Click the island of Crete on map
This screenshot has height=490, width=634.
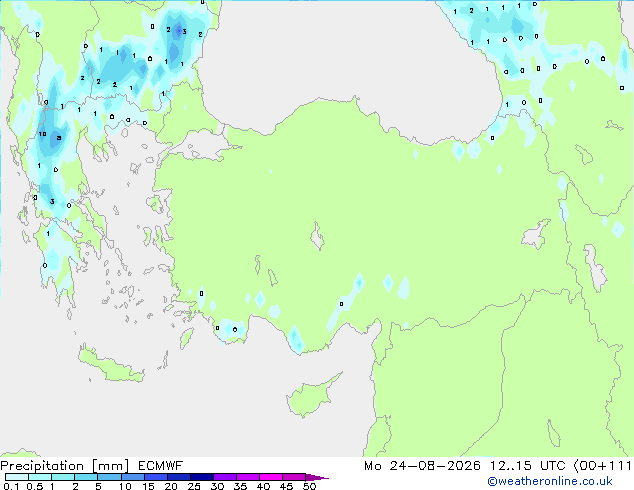[x=111, y=366]
